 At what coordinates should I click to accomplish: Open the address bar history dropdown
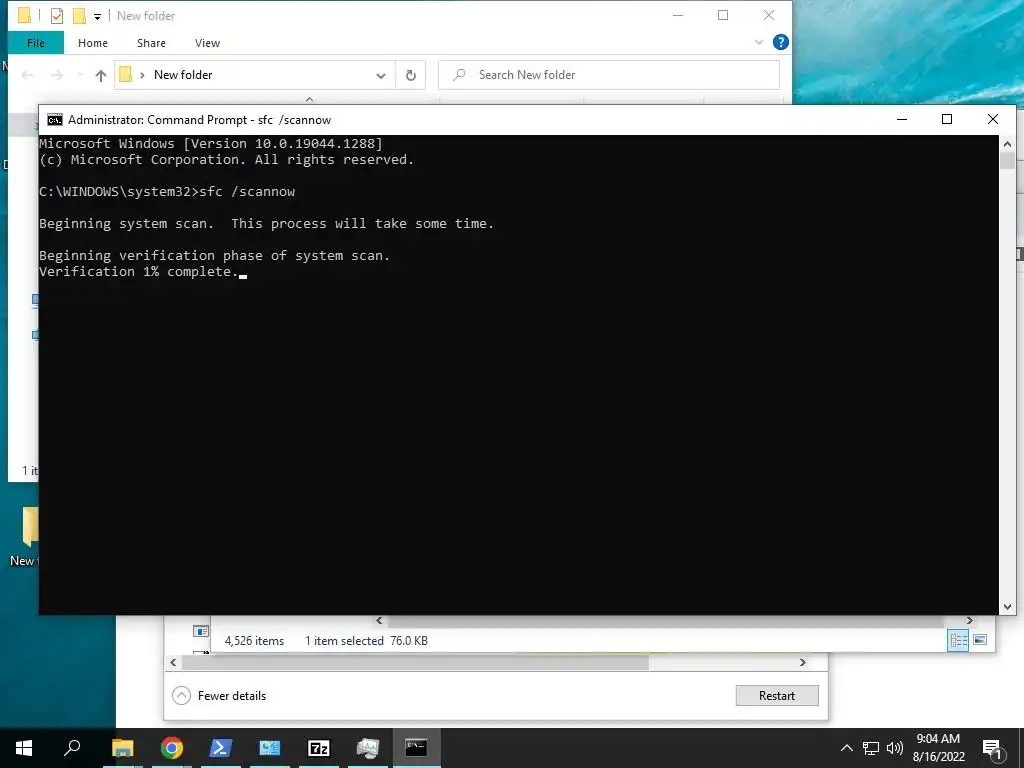381,76
